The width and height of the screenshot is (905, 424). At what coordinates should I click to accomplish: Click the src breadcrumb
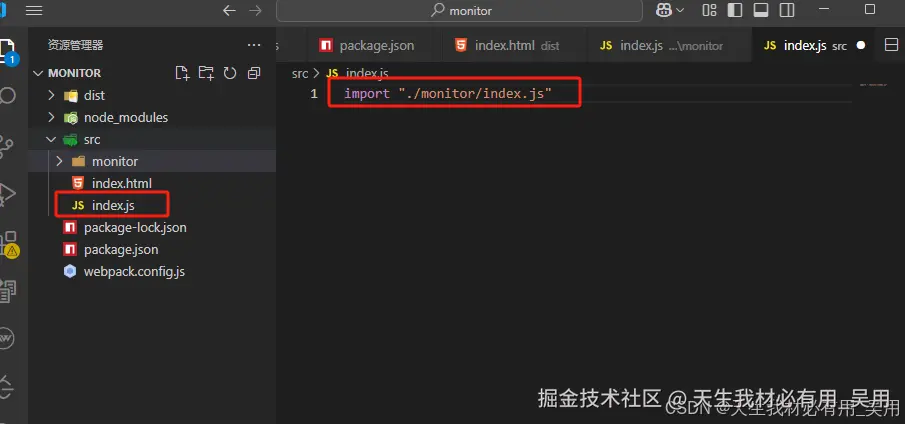tap(300, 73)
